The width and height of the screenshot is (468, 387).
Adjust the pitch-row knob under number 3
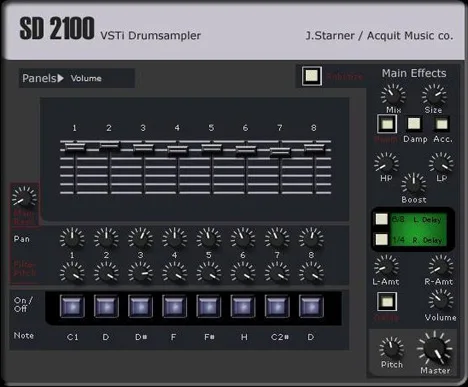140,273
